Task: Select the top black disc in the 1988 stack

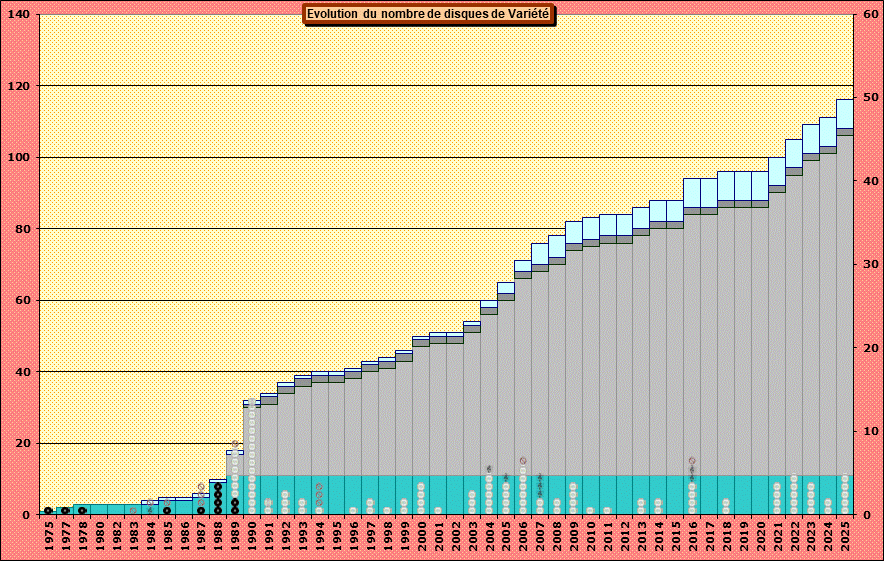Action: pos(218,486)
